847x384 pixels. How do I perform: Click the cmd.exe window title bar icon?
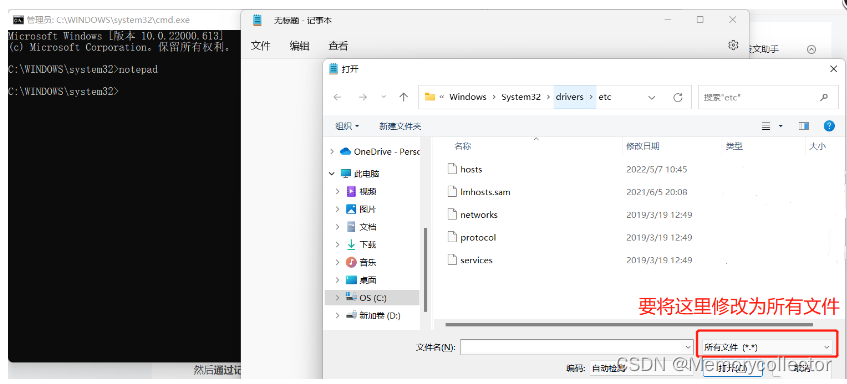(18, 20)
